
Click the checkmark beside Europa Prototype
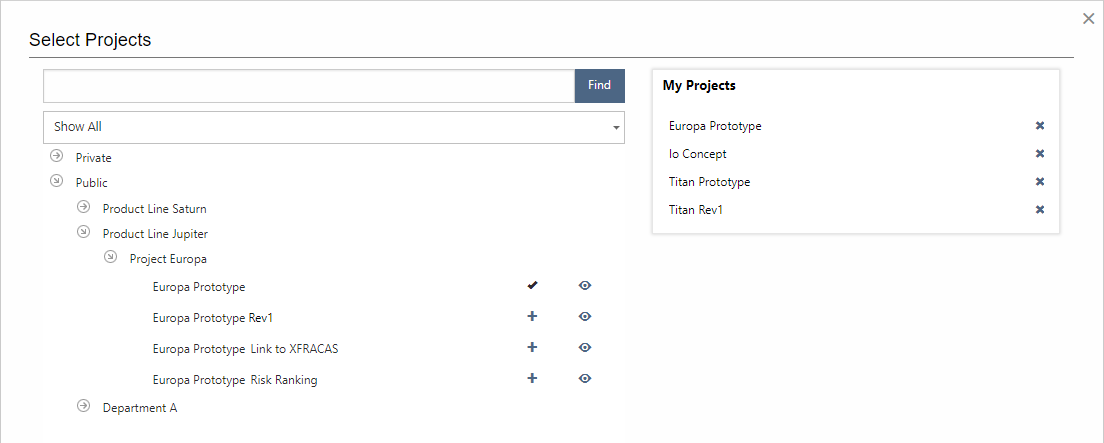point(532,286)
